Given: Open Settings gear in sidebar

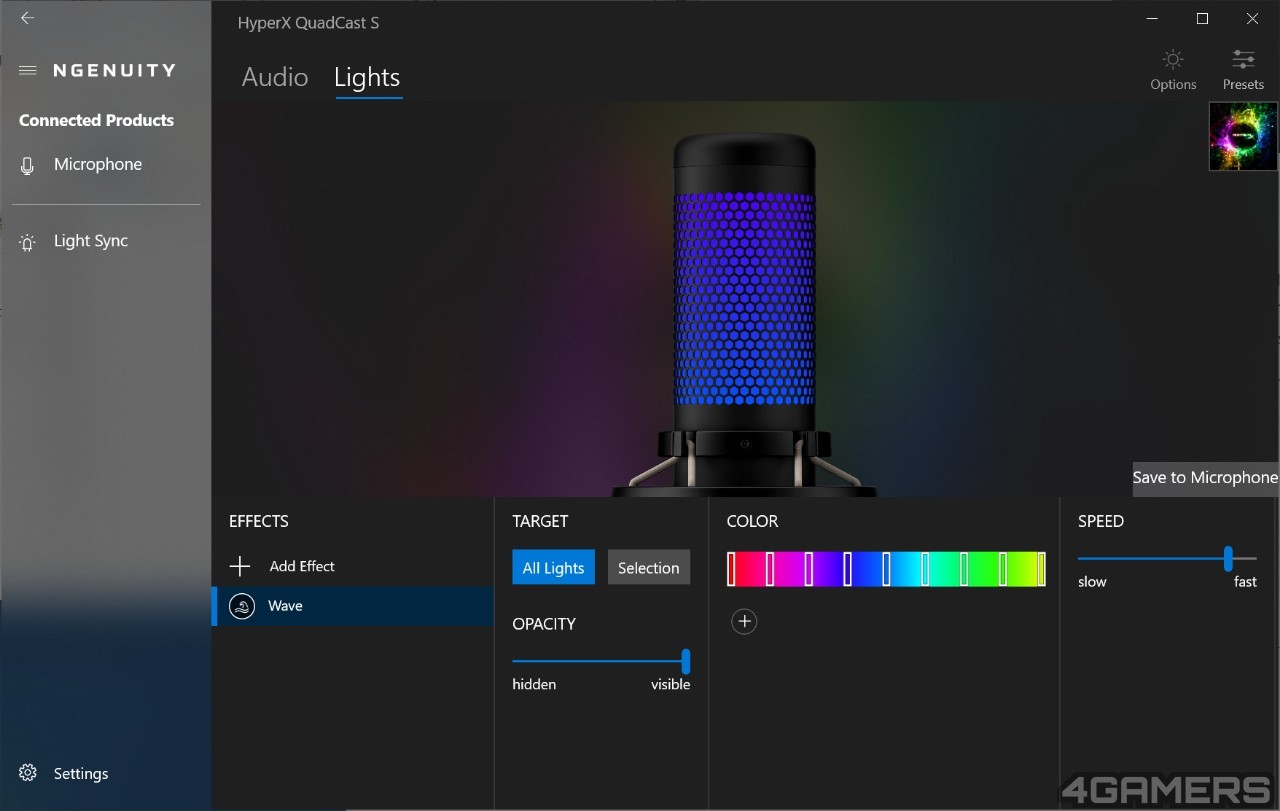Looking at the screenshot, I should tap(28, 773).
